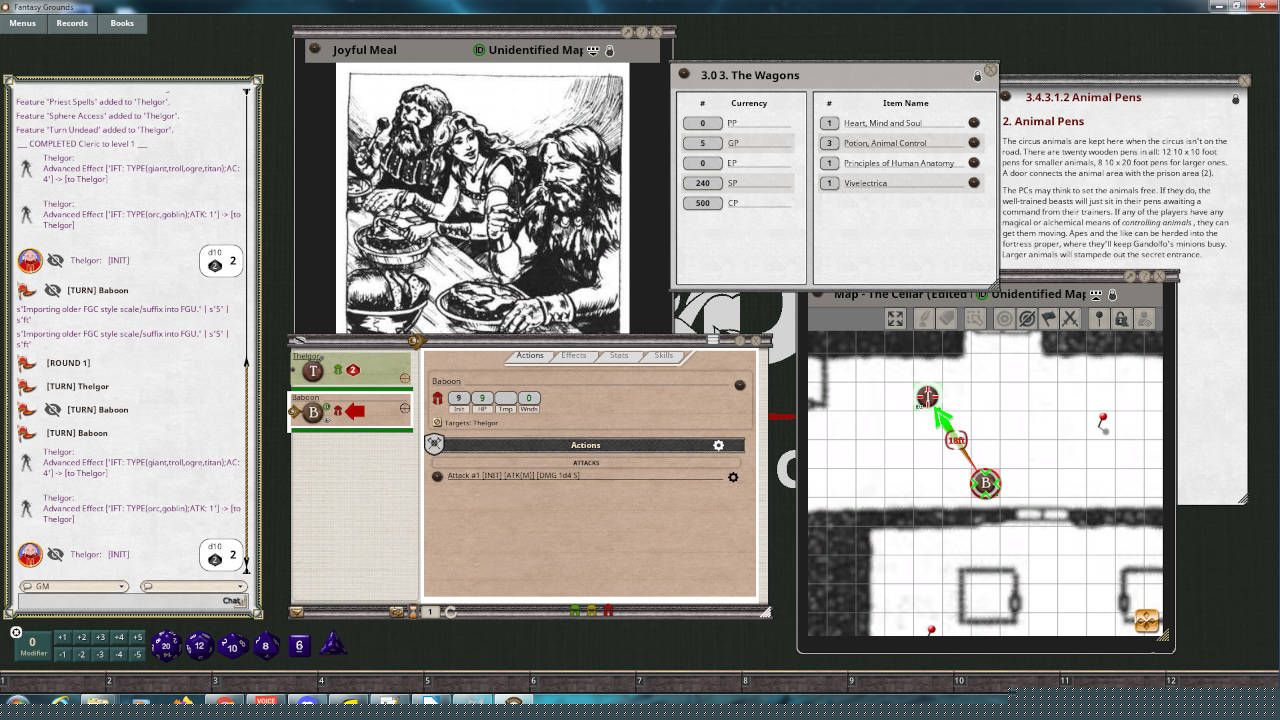1280x720 pixels.
Task: Expand the Thelgor entry section toggle
Action: pos(404,378)
